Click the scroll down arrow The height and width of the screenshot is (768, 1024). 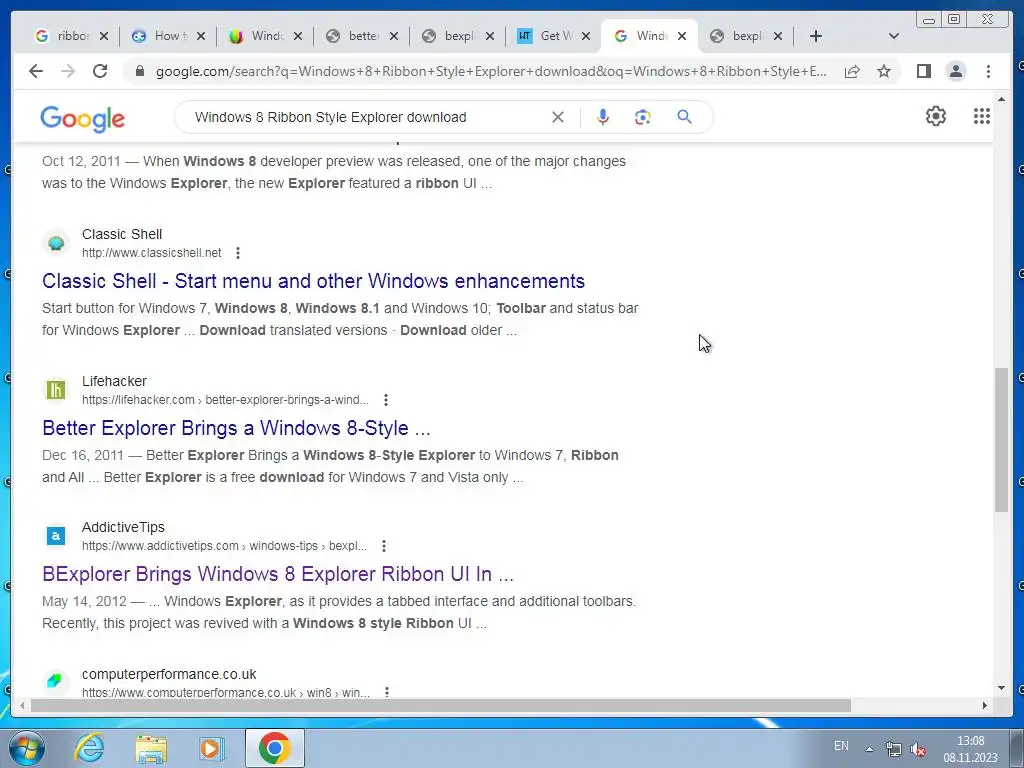(x=1001, y=688)
